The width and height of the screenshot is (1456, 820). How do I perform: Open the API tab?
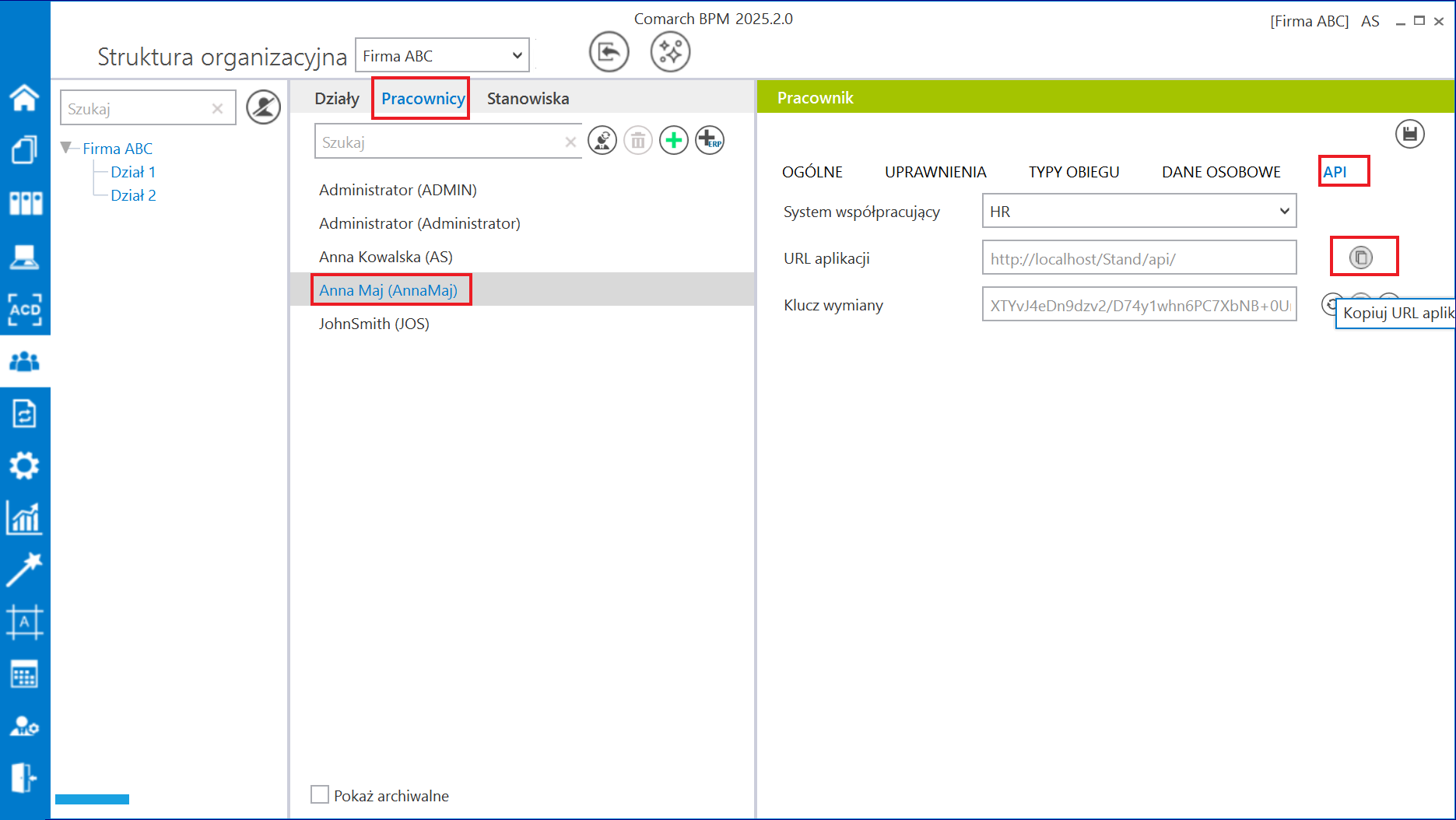(1335, 172)
